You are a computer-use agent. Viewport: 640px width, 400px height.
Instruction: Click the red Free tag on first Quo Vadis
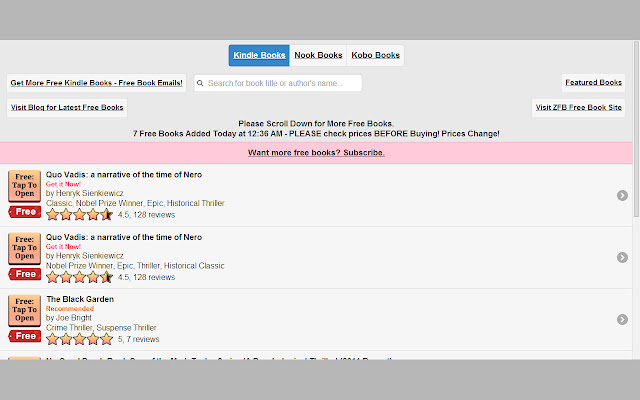(x=24, y=212)
